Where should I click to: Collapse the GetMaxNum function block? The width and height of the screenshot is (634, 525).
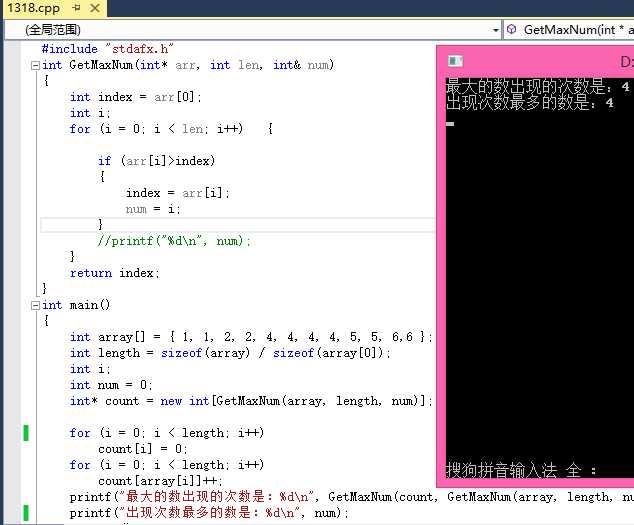click(x=36, y=65)
